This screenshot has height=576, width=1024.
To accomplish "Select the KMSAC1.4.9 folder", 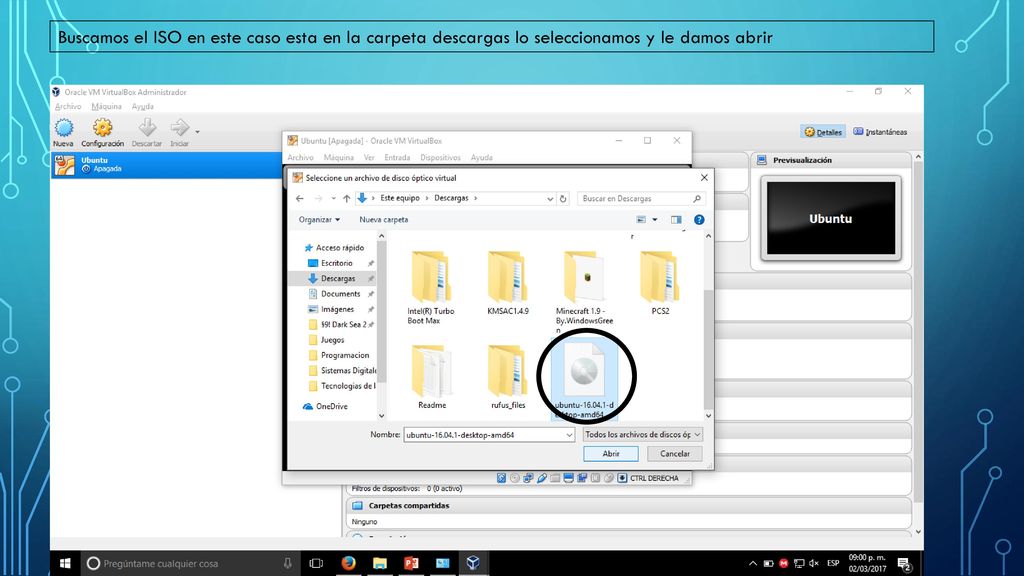I will tap(507, 283).
